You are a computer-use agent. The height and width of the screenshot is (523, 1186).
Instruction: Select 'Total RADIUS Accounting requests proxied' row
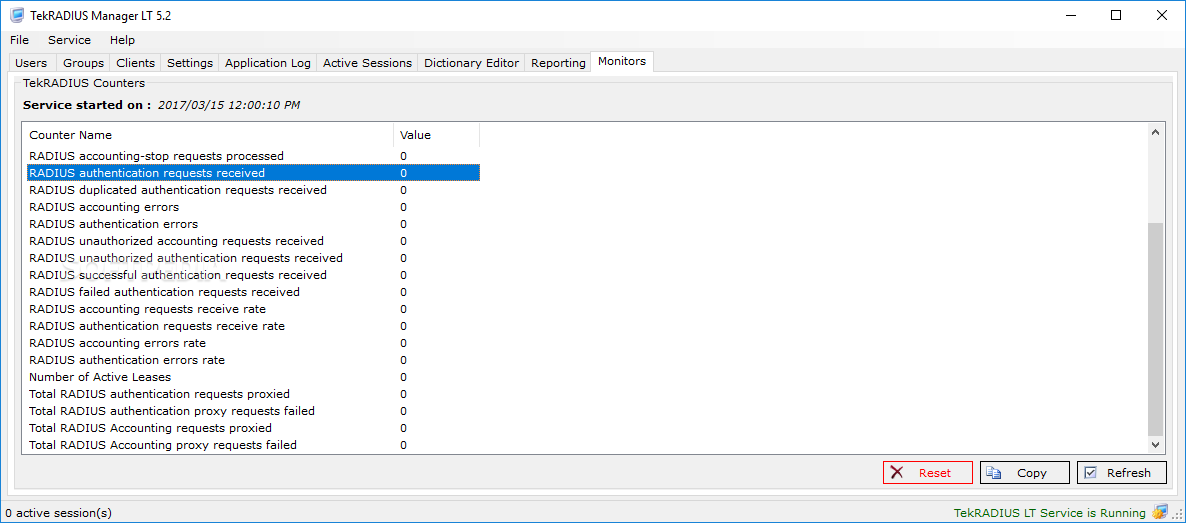point(253,428)
